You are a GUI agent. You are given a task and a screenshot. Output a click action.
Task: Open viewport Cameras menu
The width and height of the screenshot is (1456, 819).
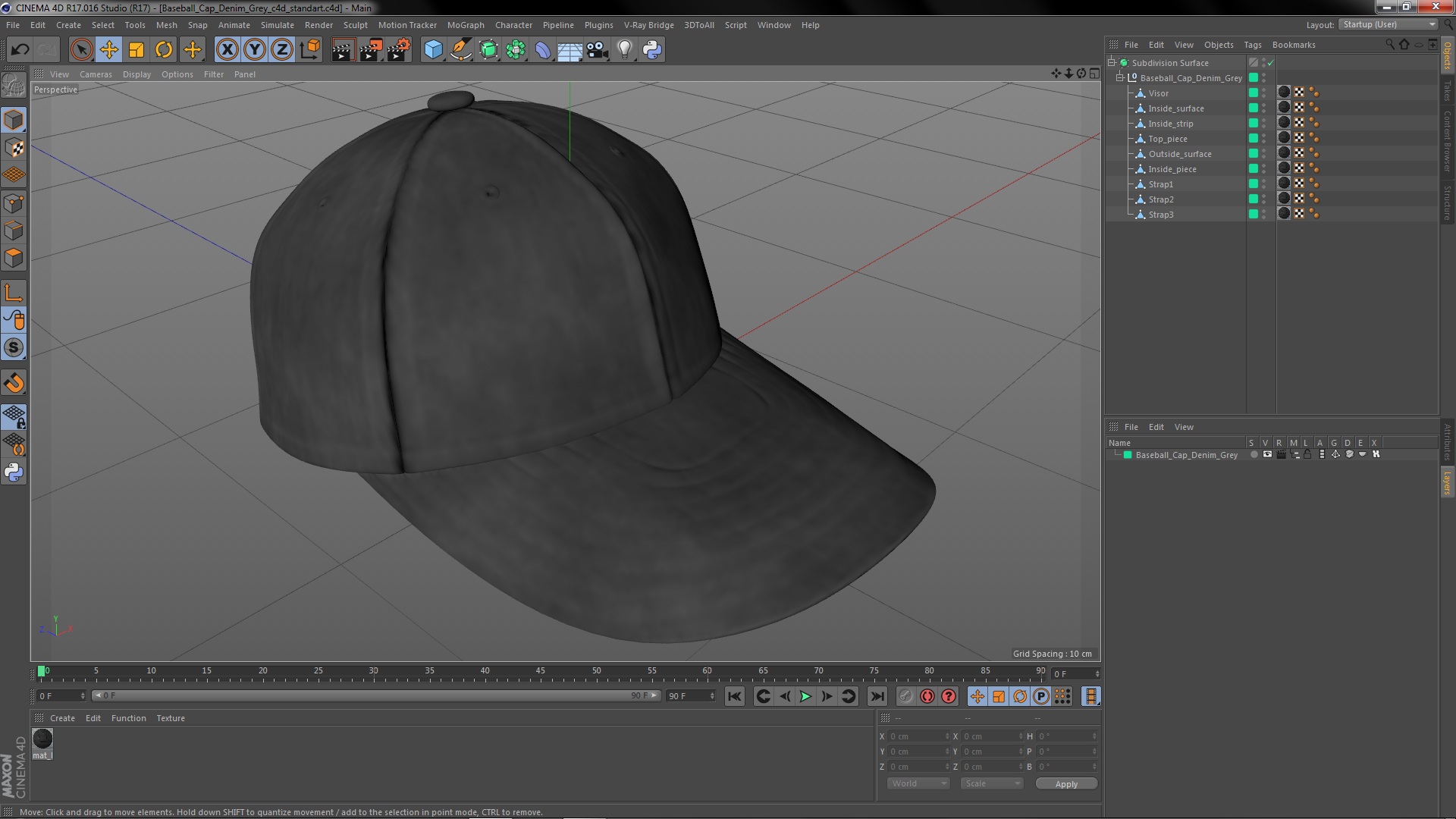point(96,74)
